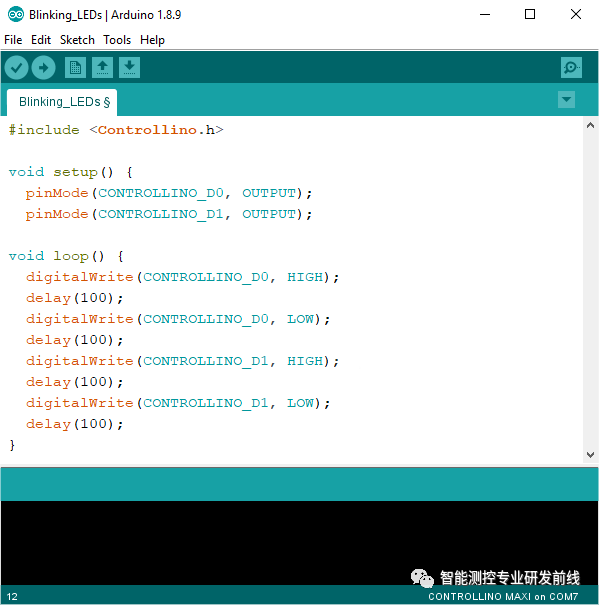The width and height of the screenshot is (599, 605).
Task: Open the Sketch menu
Action: (x=77, y=40)
